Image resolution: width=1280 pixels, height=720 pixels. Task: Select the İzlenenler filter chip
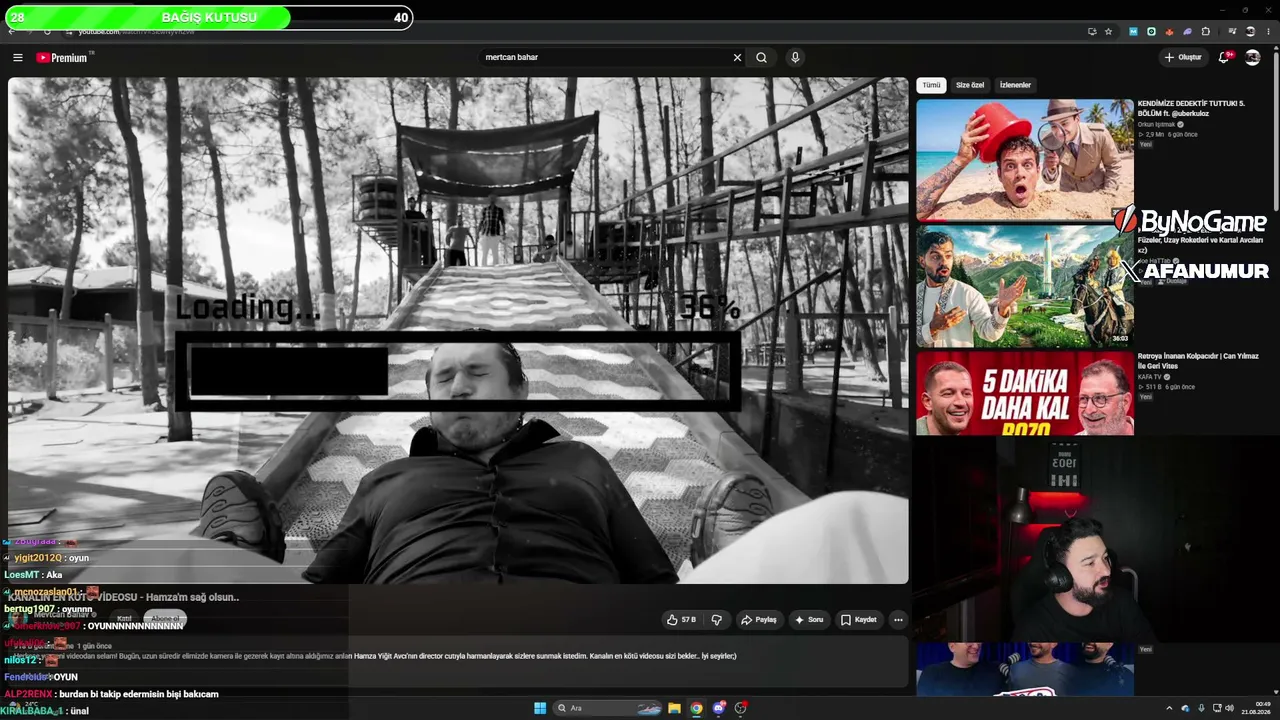coord(1015,85)
